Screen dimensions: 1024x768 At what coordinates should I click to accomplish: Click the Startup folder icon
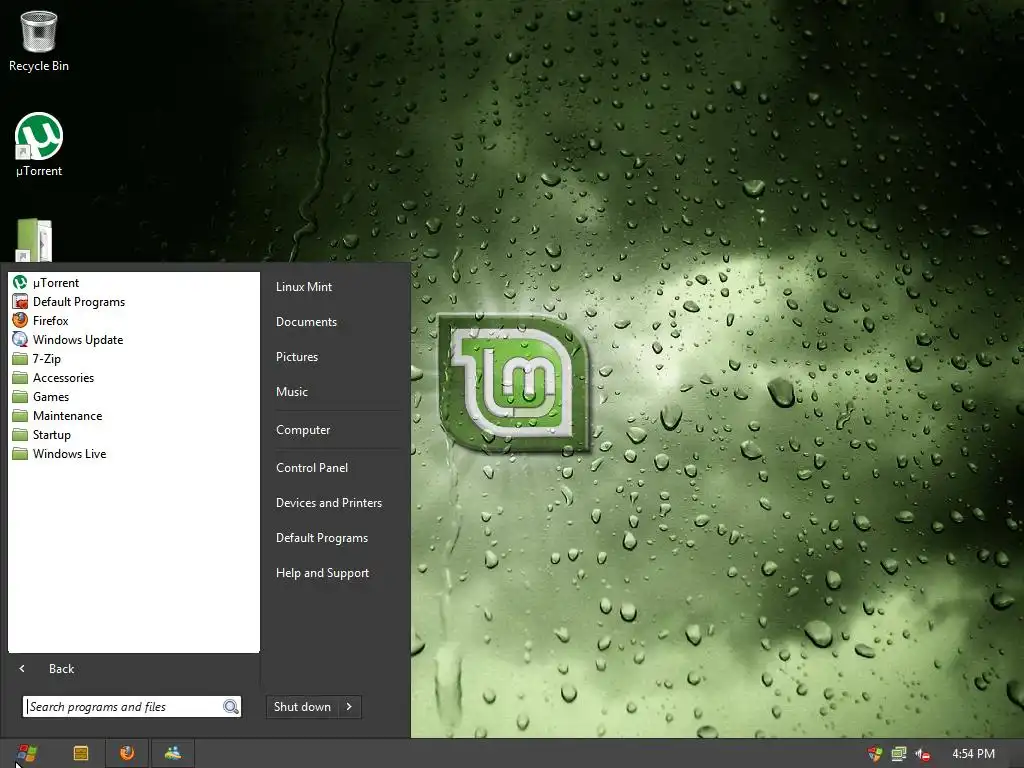[x=20, y=434]
